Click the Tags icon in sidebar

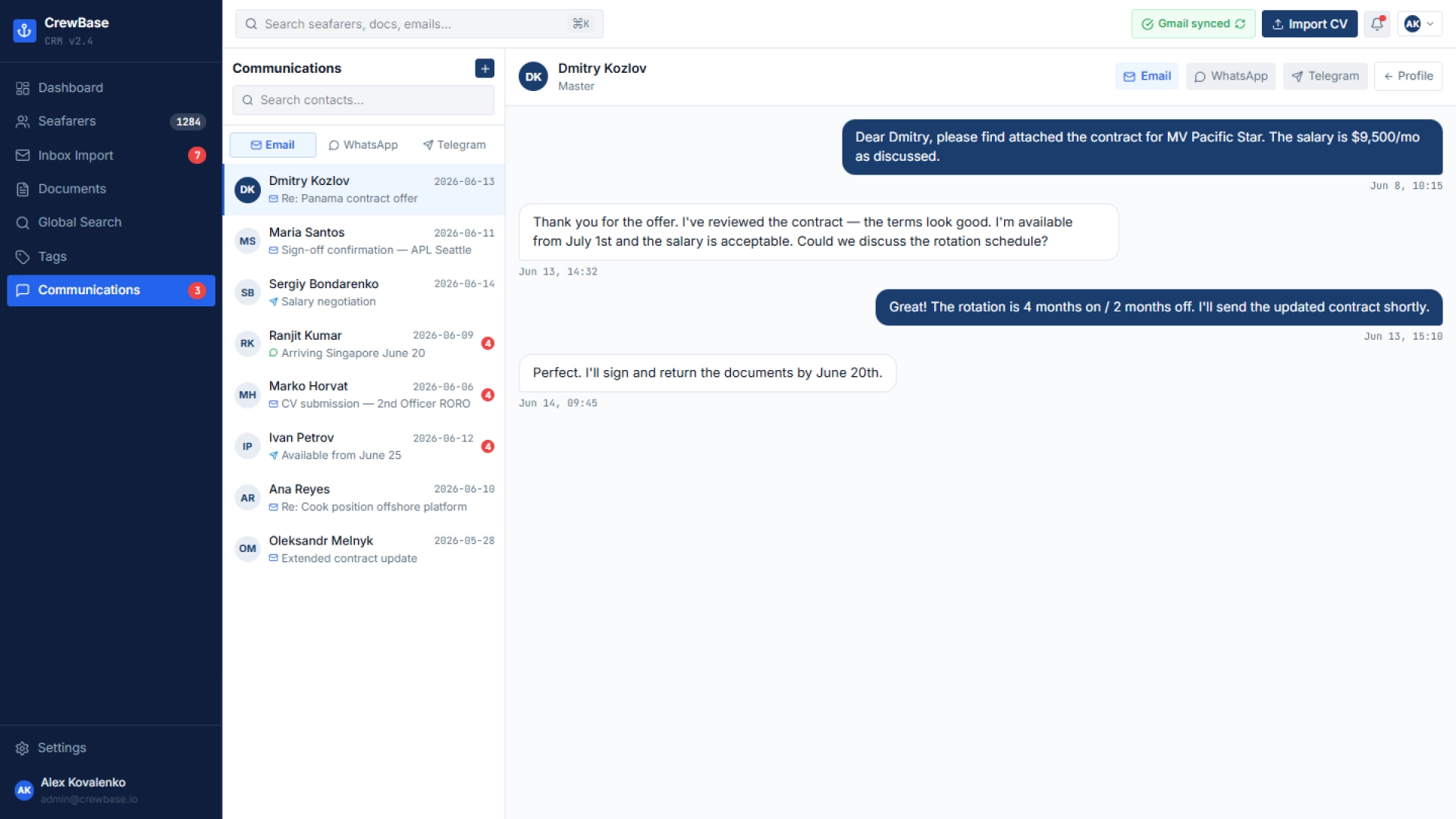click(23, 257)
